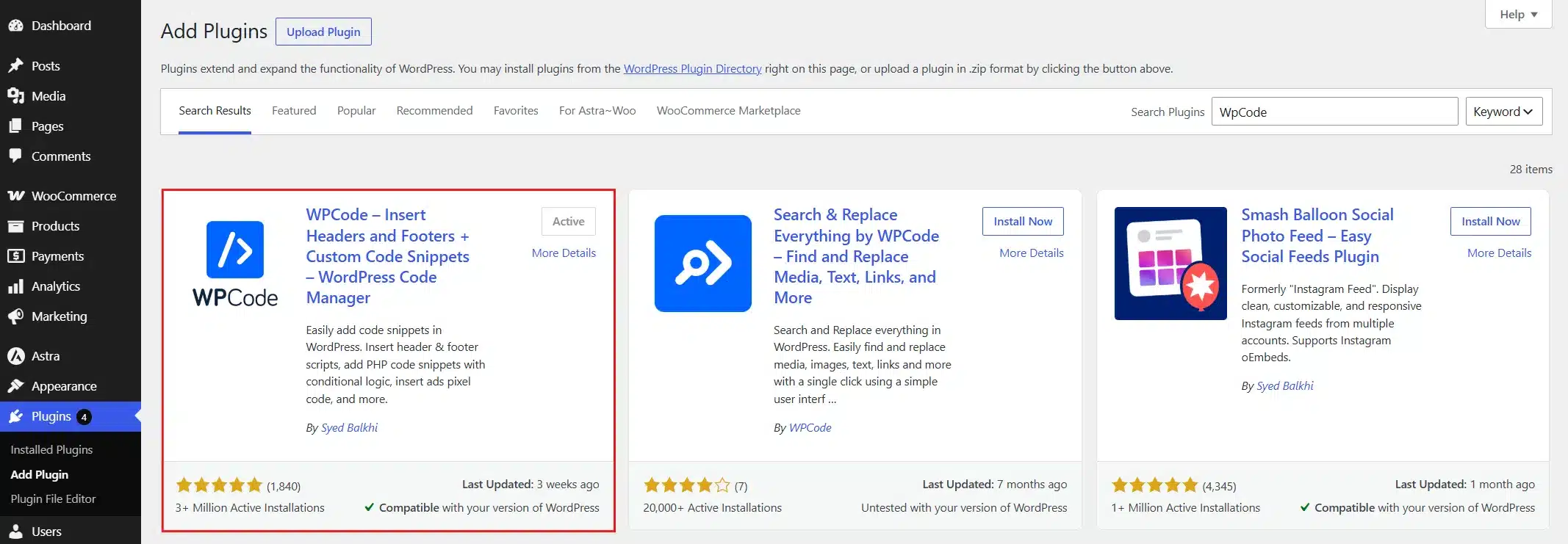Switch to the WooCommerce Marketplace tab
This screenshot has height=544, width=1568.
click(x=728, y=111)
